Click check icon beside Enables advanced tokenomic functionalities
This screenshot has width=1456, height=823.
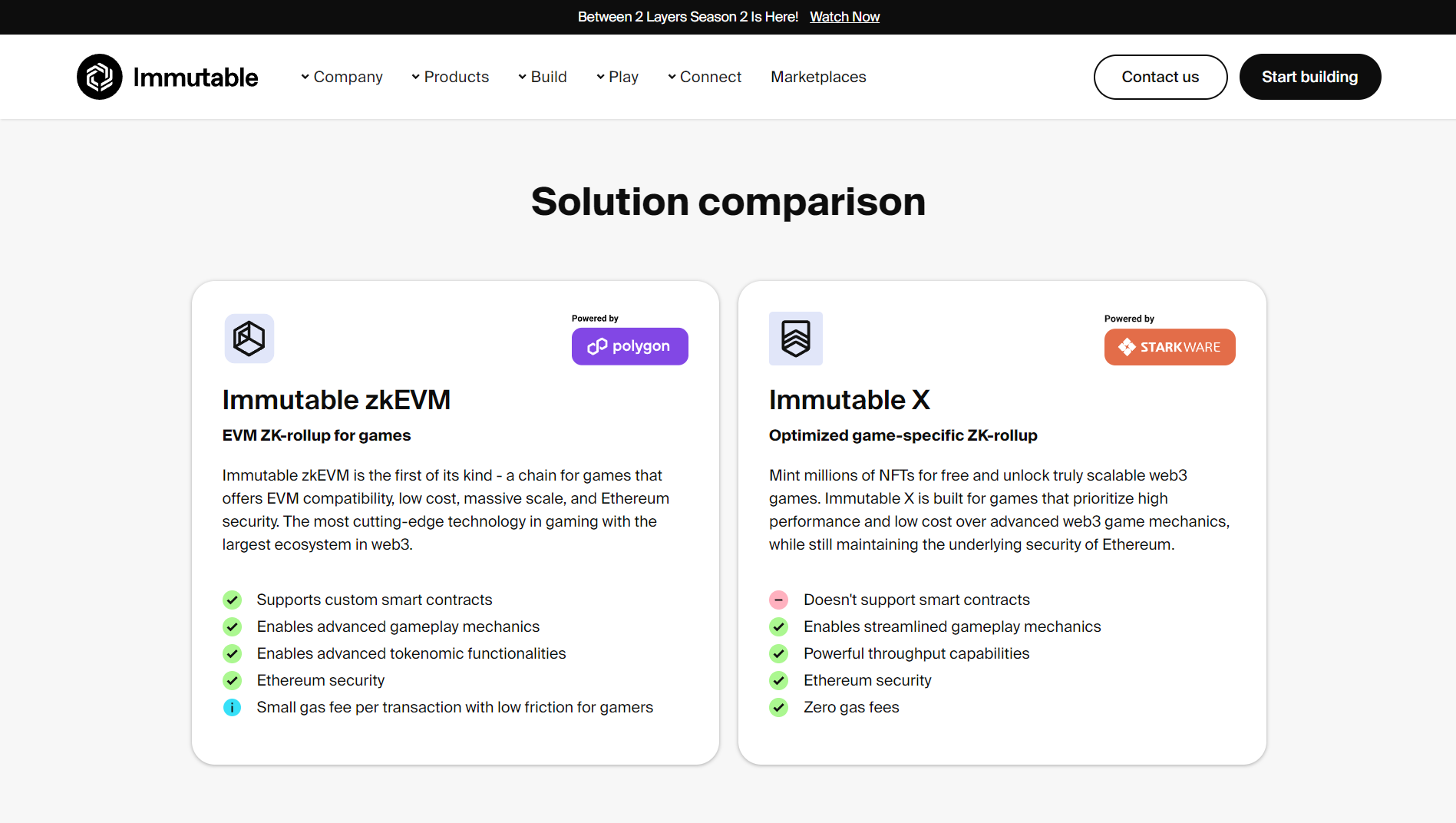pyautogui.click(x=232, y=653)
